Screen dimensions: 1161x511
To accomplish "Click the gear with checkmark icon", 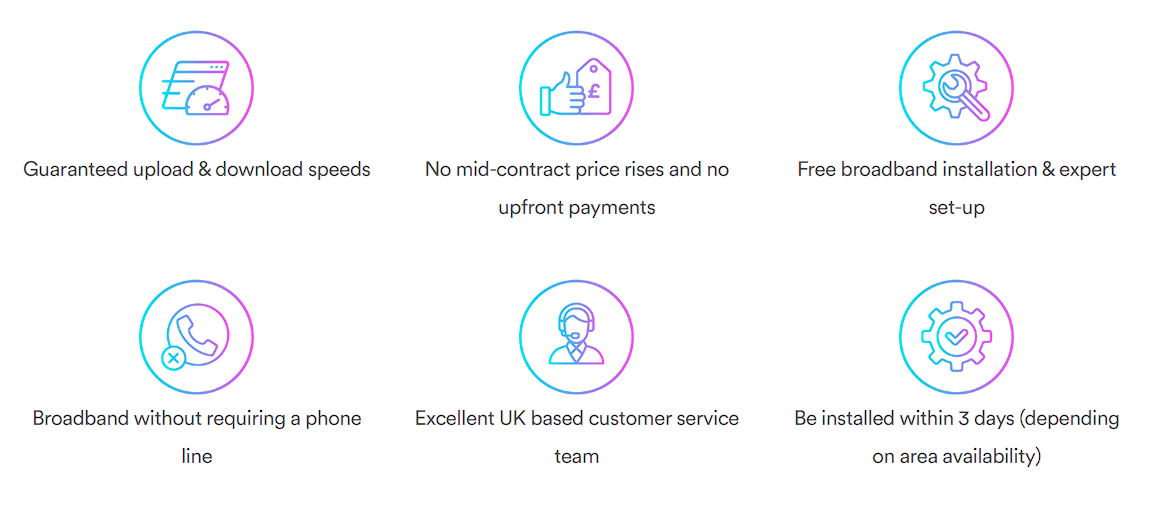I will tap(956, 337).
